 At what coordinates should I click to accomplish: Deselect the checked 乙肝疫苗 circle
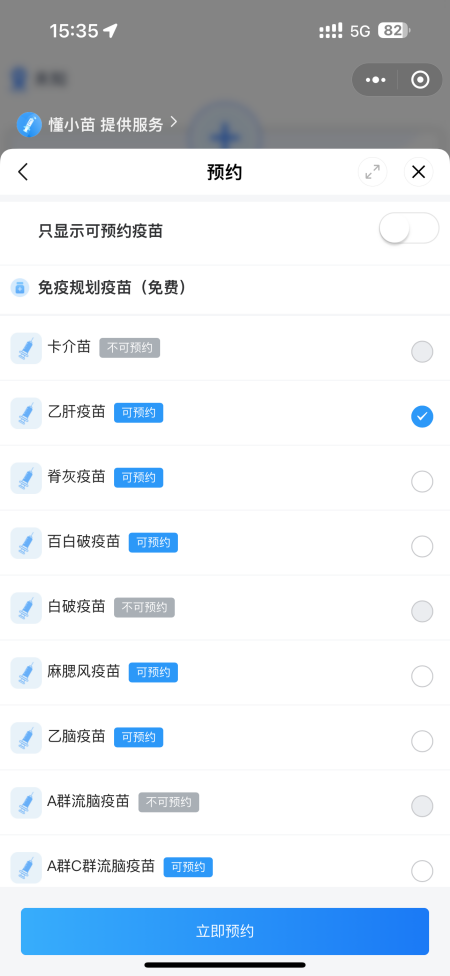pyautogui.click(x=422, y=416)
